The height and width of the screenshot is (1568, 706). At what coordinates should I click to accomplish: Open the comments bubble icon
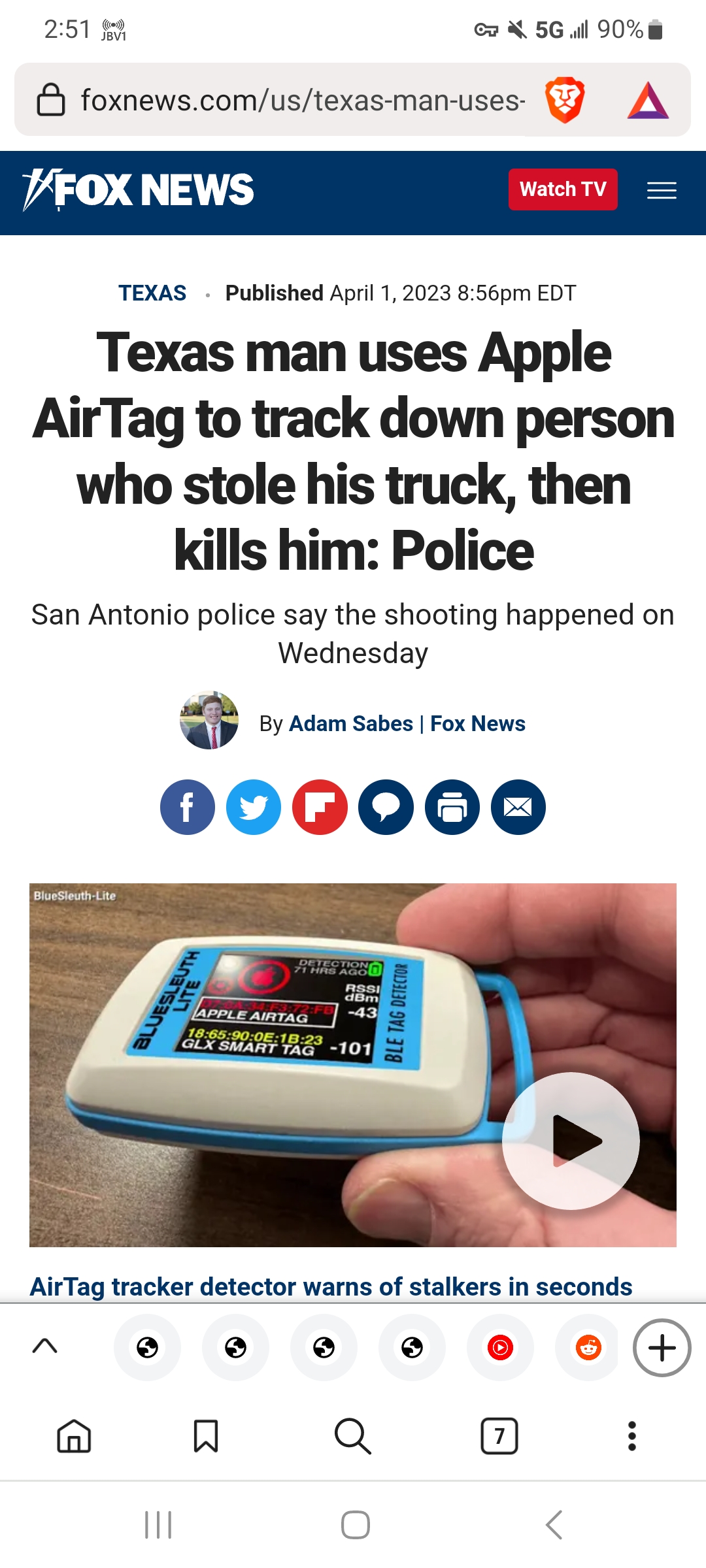[386, 807]
